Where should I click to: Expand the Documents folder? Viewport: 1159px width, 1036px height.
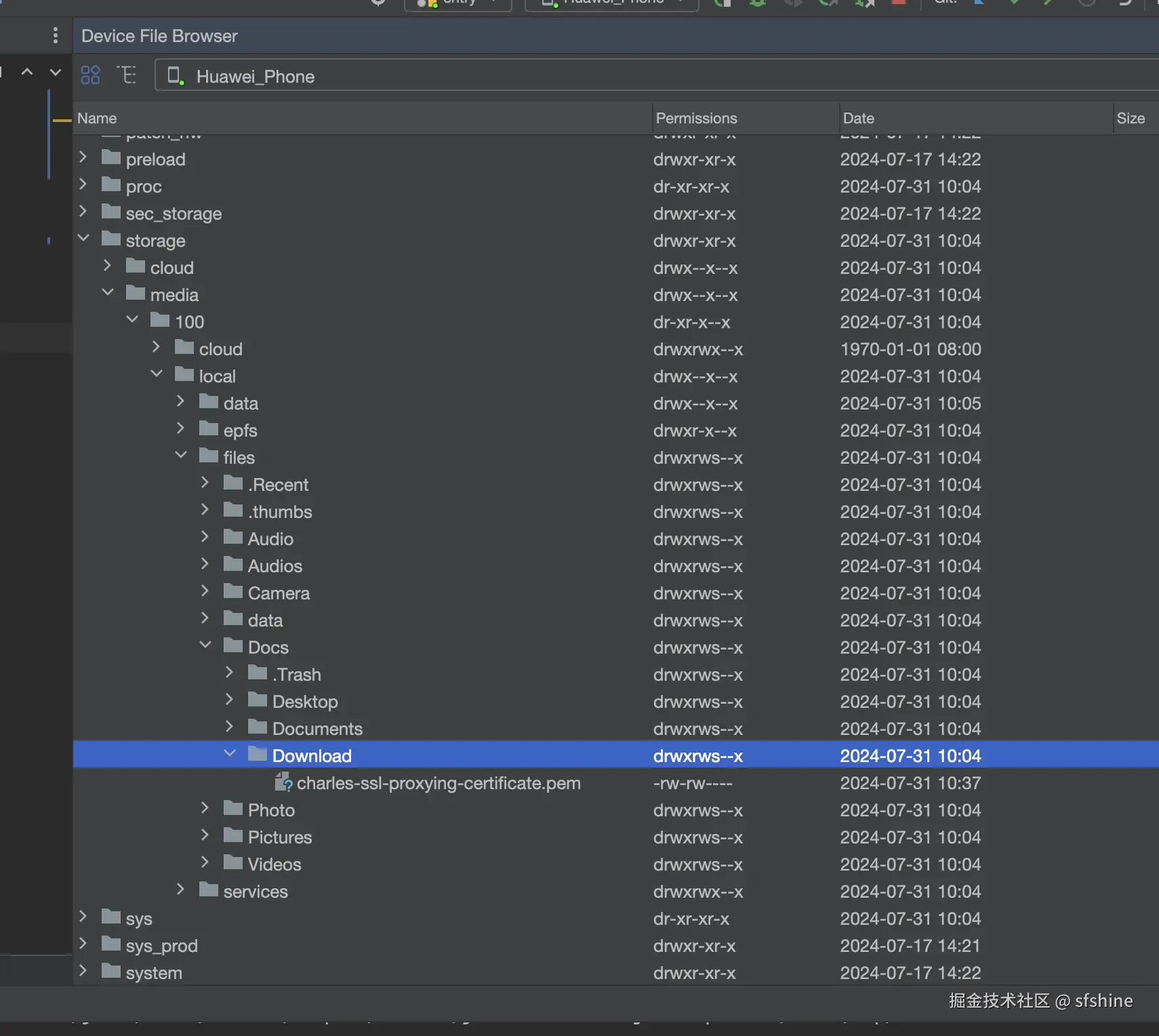pyautogui.click(x=229, y=727)
